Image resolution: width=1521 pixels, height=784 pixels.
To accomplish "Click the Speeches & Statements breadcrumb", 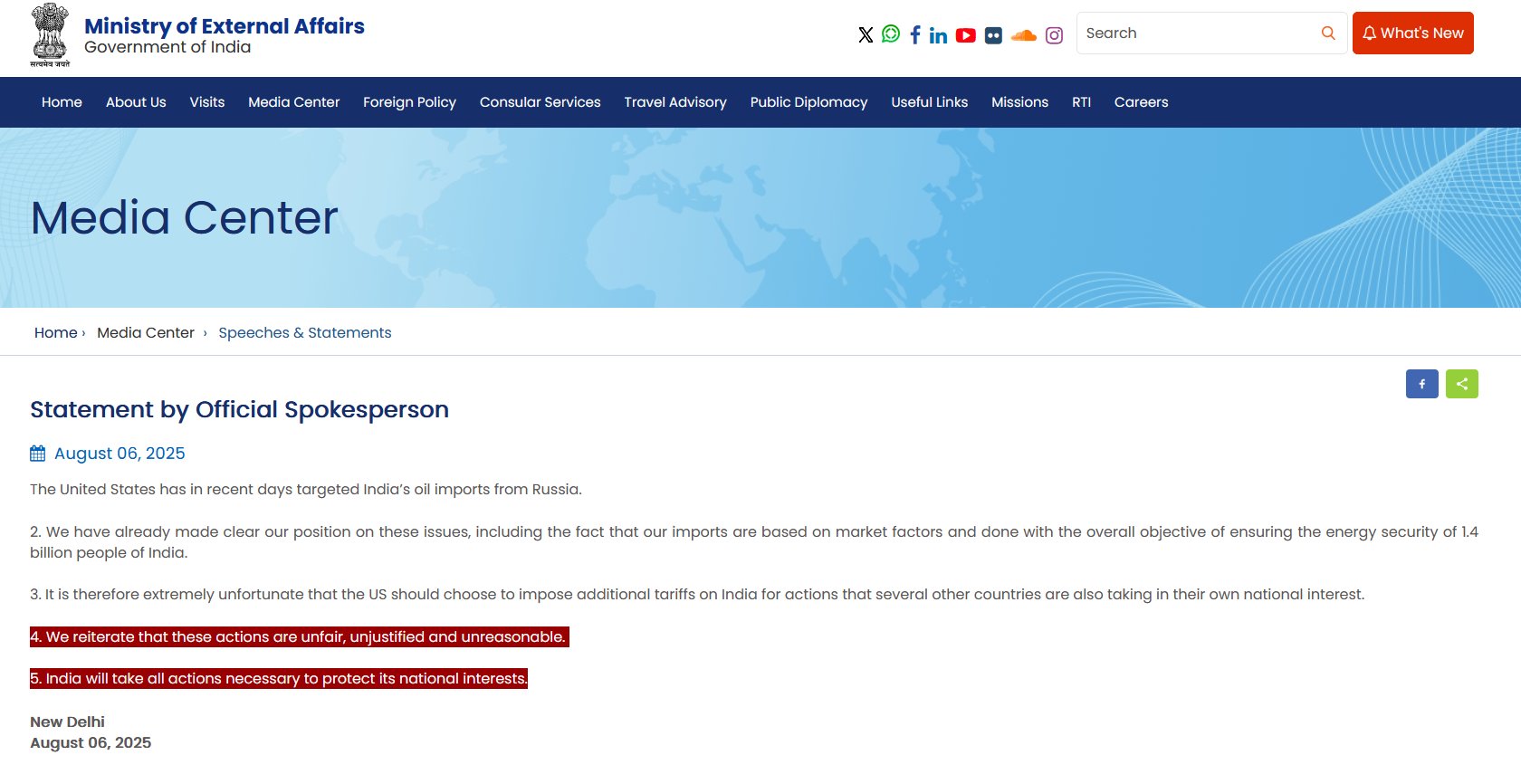I will [305, 333].
